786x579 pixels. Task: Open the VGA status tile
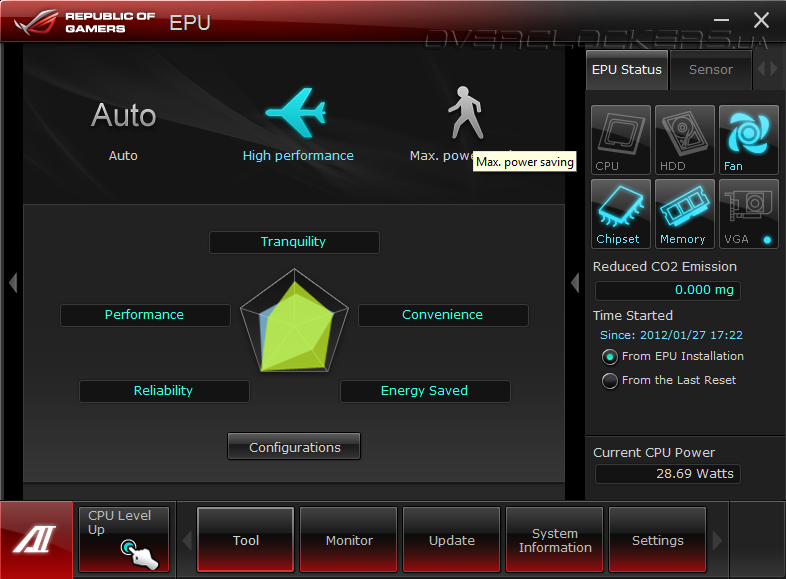[748, 214]
